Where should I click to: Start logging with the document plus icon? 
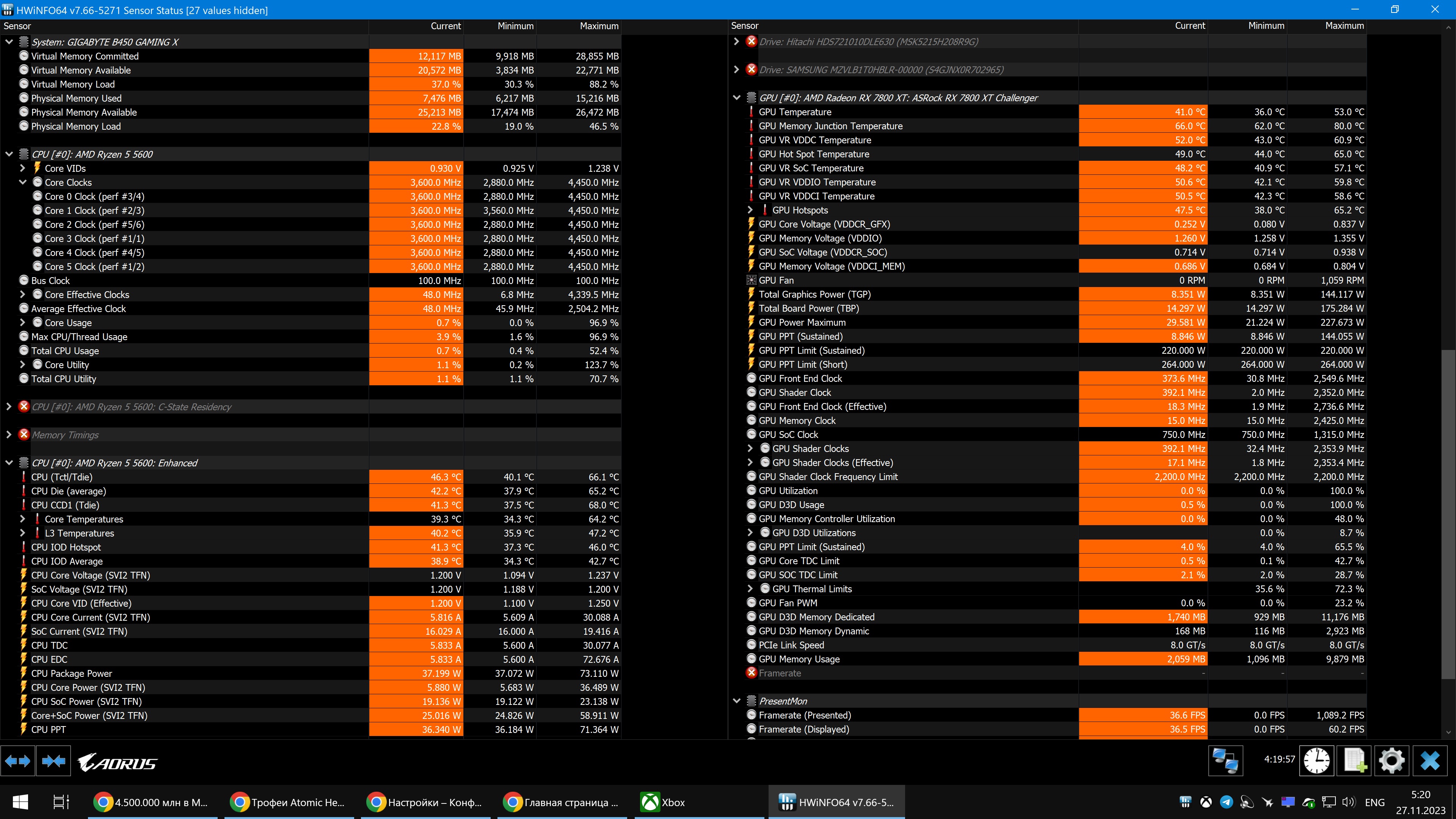click(1354, 761)
